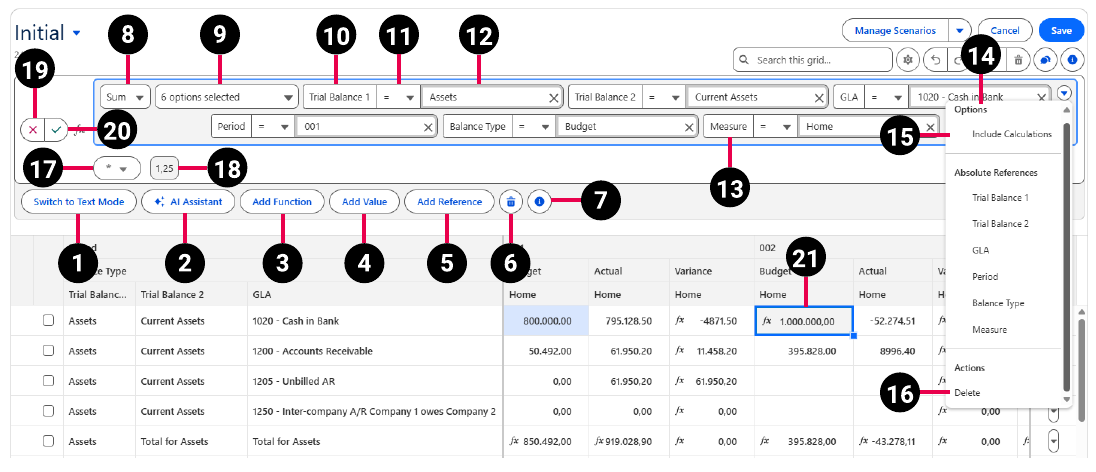Image resolution: width=1096 pixels, height=472 pixels.
Task: Clear the Current Assets filter value
Action: pos(819,98)
